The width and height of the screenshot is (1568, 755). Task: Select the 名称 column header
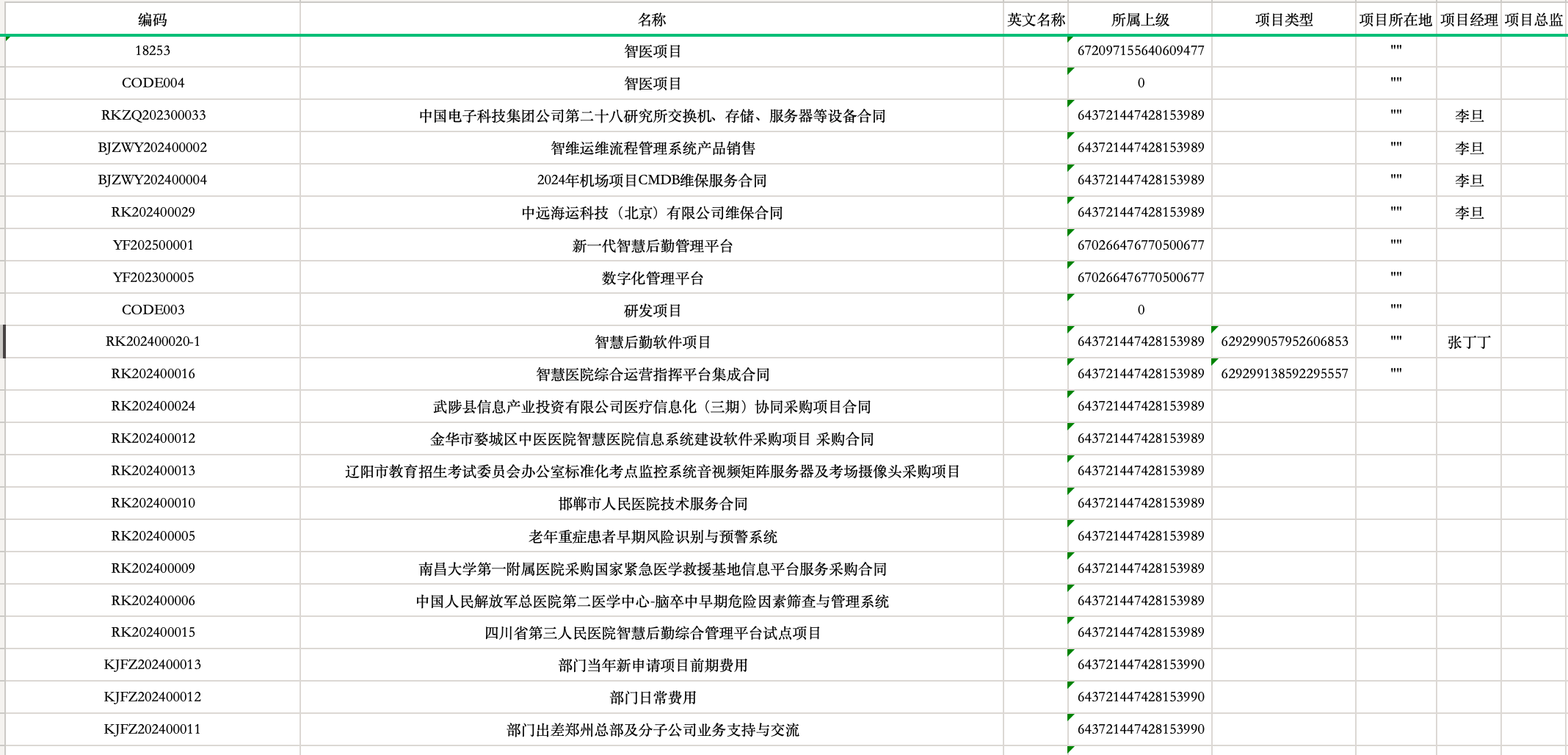[x=652, y=20]
